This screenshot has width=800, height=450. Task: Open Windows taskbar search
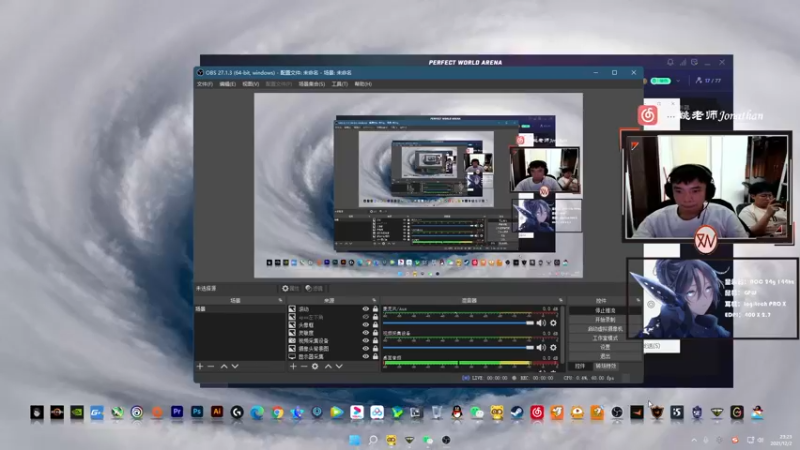373,440
